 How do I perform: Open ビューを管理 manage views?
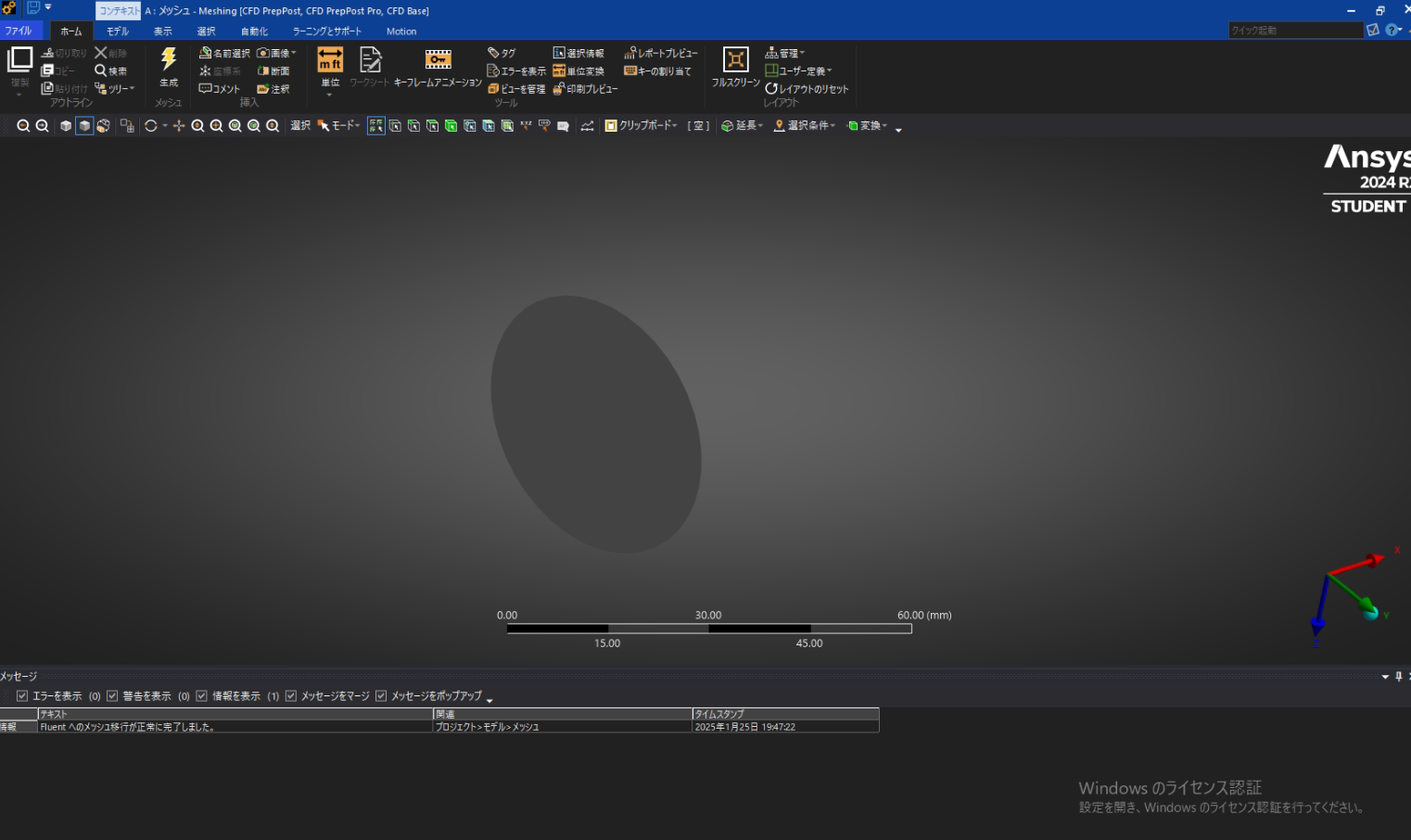tap(516, 89)
